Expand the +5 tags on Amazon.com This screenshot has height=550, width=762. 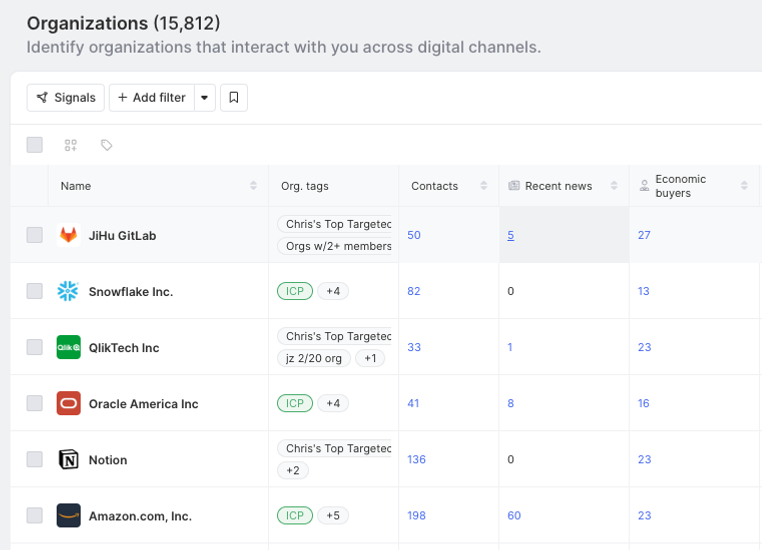[x=333, y=515]
